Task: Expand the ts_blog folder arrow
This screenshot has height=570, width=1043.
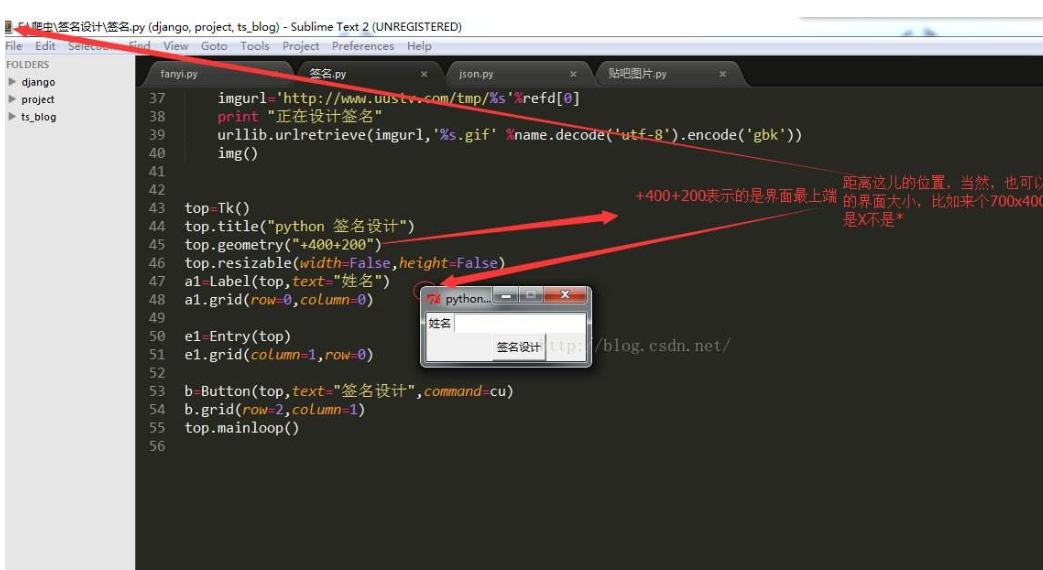Action: tap(12, 116)
